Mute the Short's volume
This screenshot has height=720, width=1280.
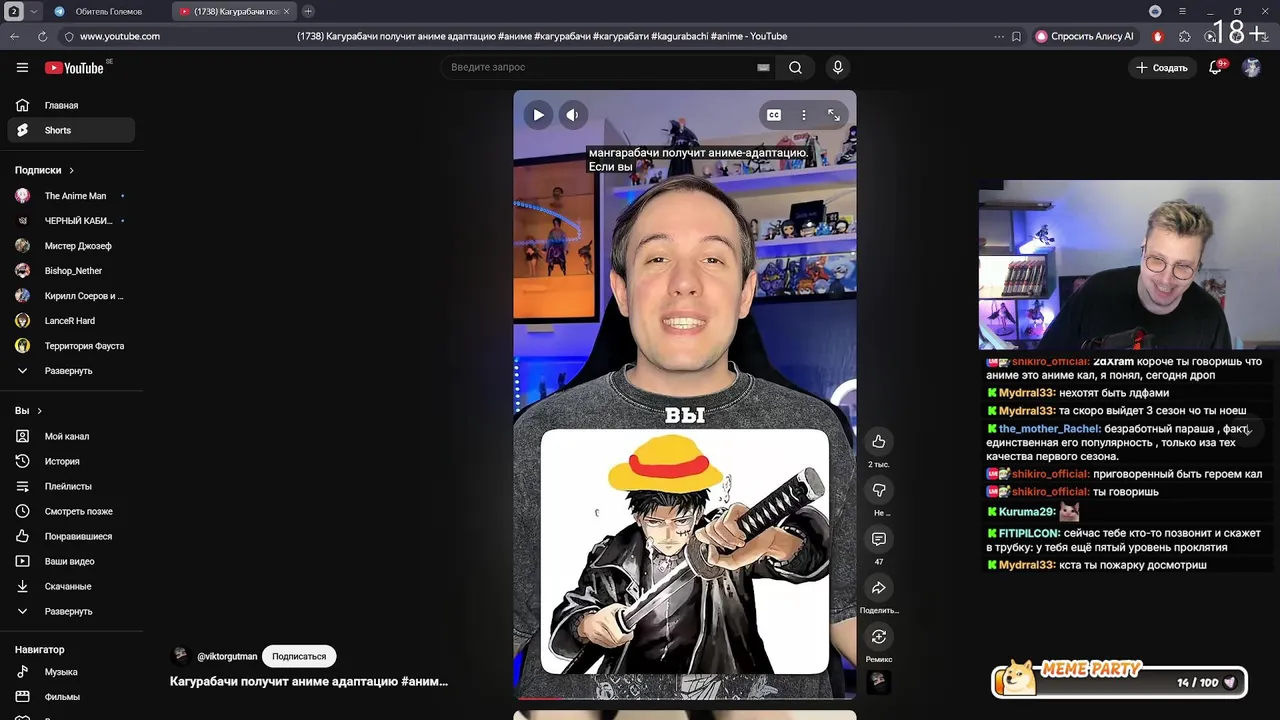[x=572, y=115]
